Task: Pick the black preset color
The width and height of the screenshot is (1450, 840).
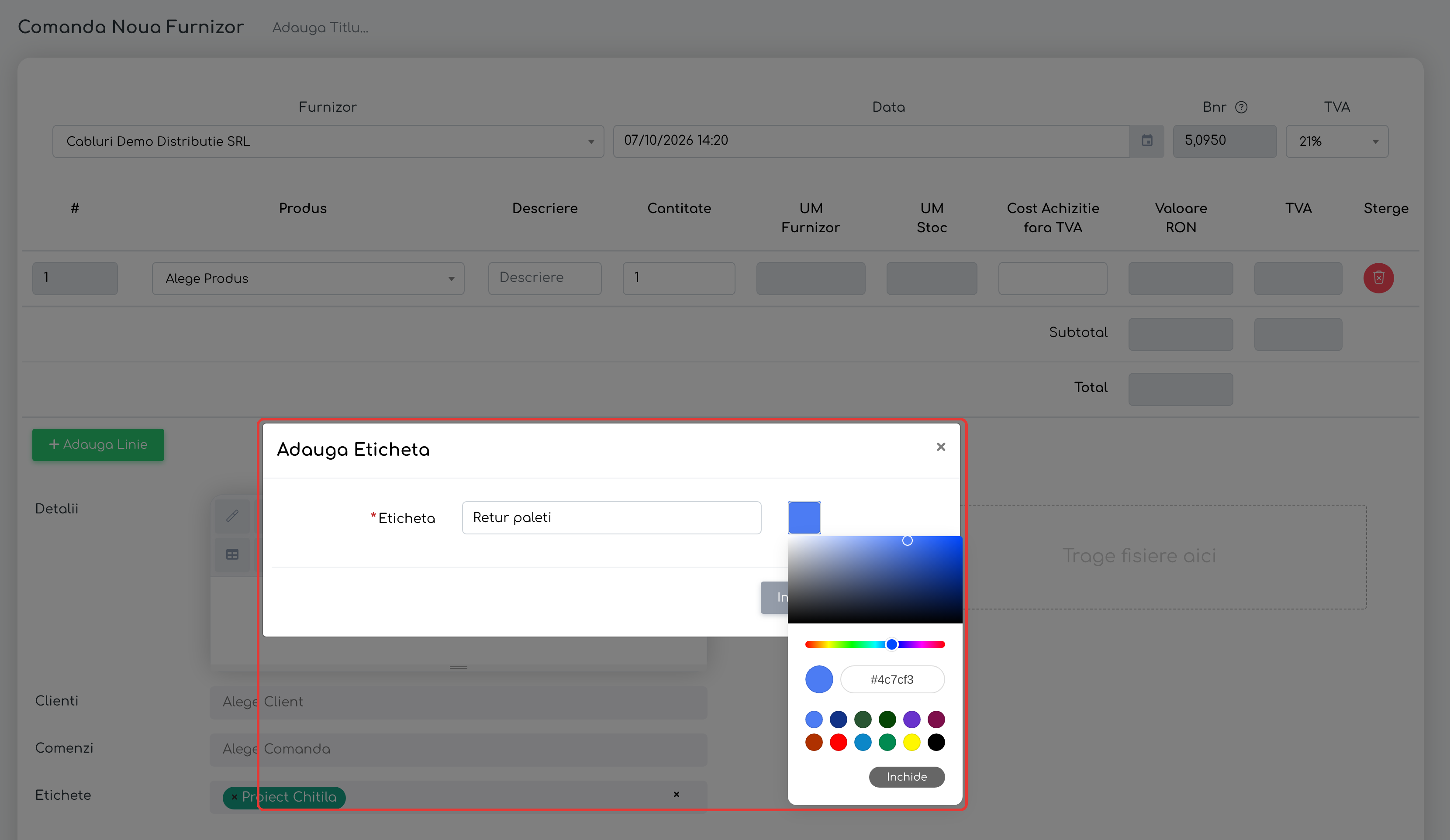Action: click(936, 742)
